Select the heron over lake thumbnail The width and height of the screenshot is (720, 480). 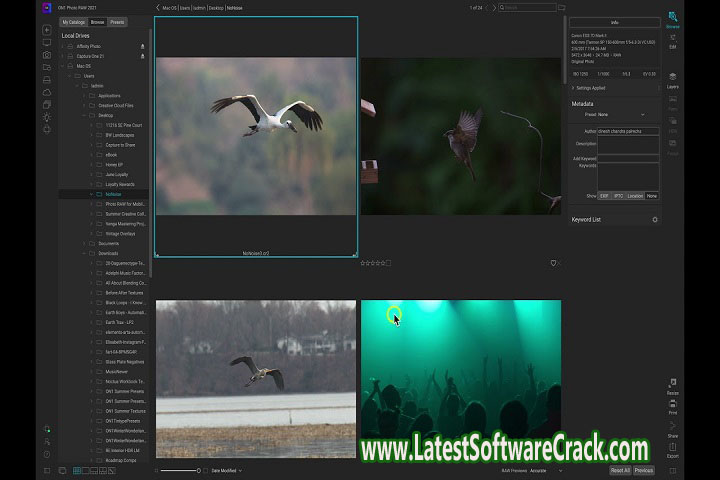point(256,379)
